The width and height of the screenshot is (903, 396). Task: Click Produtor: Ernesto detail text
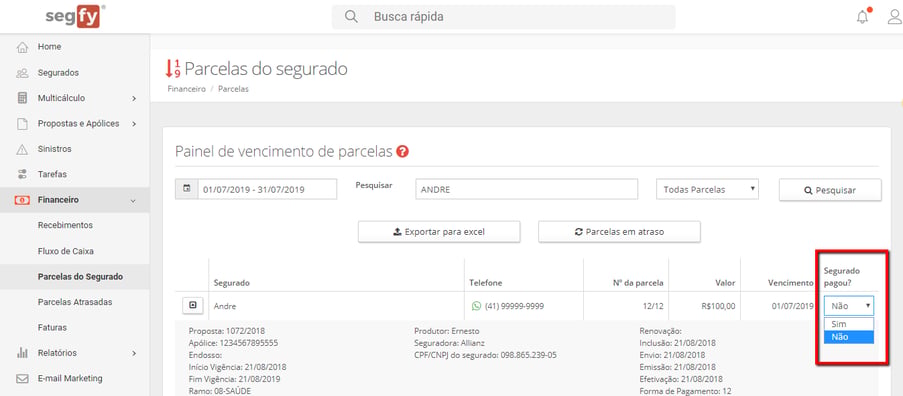tap(447, 331)
